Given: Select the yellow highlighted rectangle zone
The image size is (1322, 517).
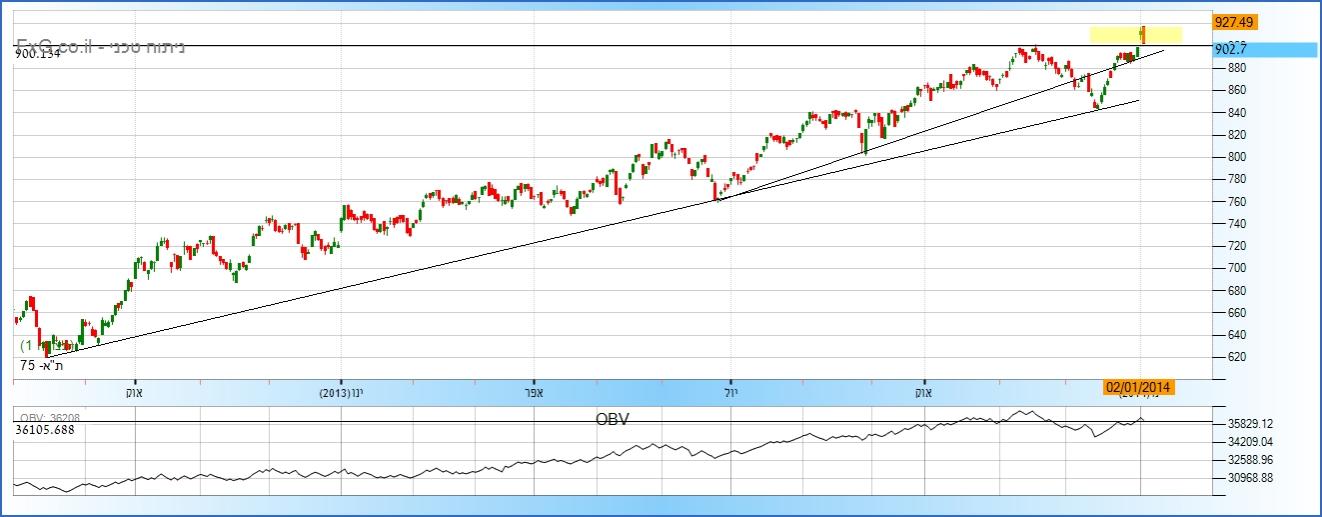Looking at the screenshot, I should pyautogui.click(x=1135, y=34).
